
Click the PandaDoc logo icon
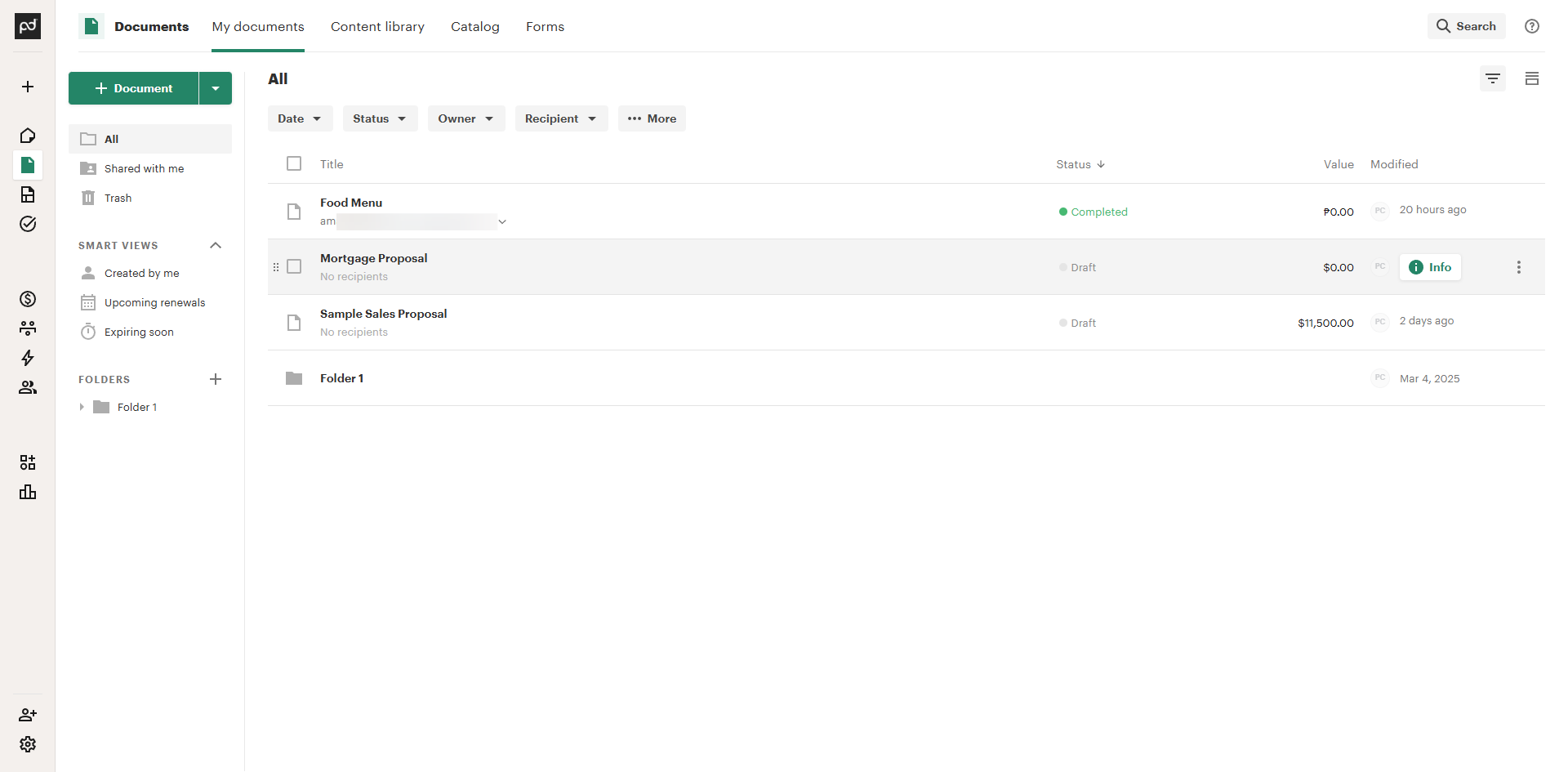pos(28,26)
